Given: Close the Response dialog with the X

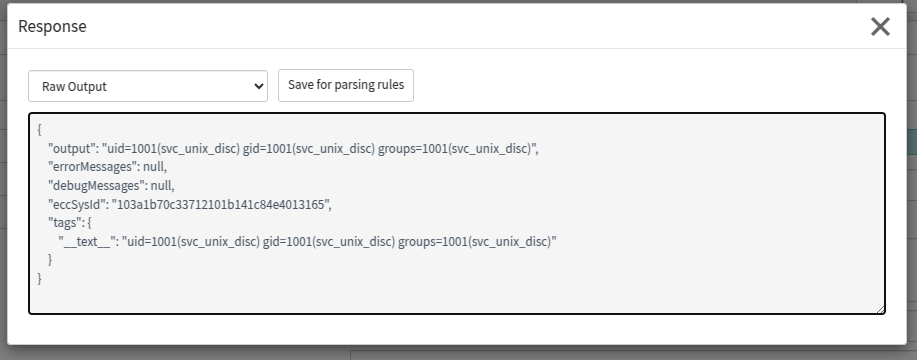Looking at the screenshot, I should click(880, 26).
